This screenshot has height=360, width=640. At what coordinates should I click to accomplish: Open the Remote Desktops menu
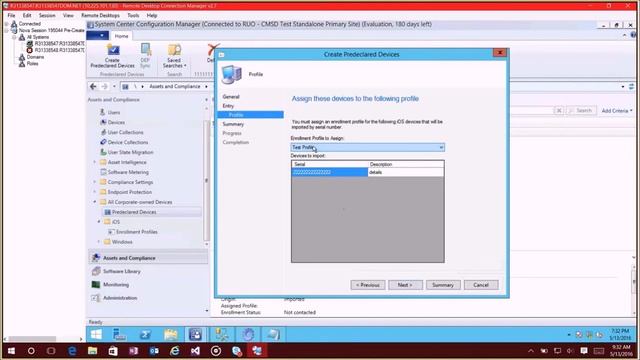tap(100, 15)
